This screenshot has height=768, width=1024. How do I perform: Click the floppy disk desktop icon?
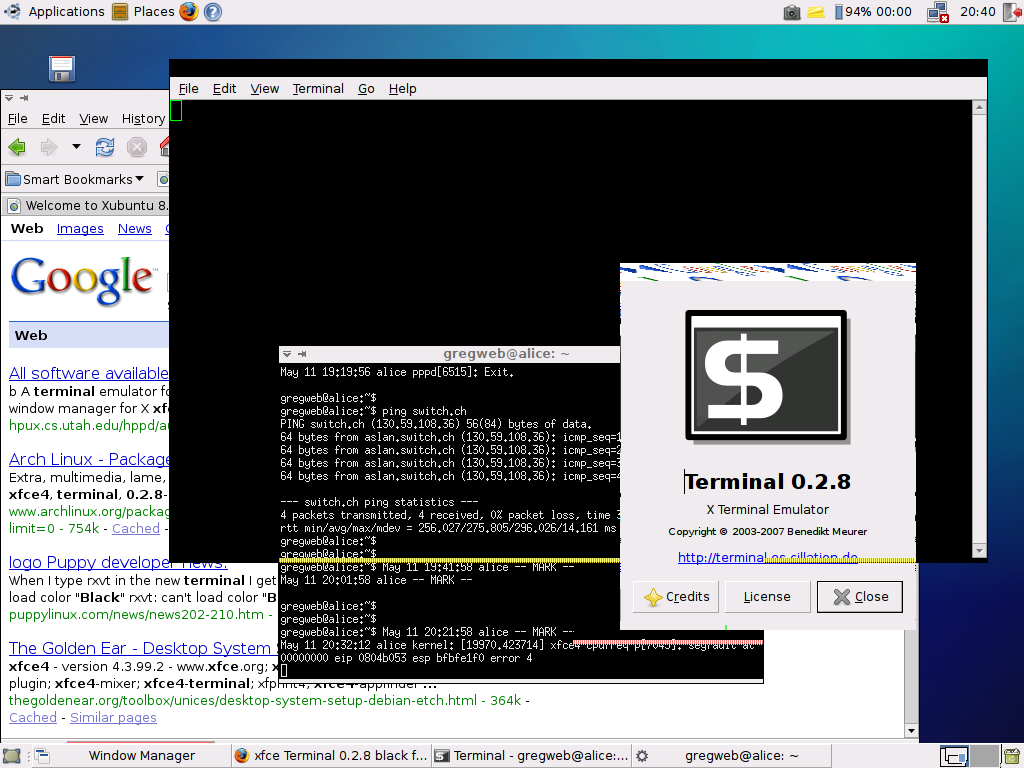(x=62, y=69)
